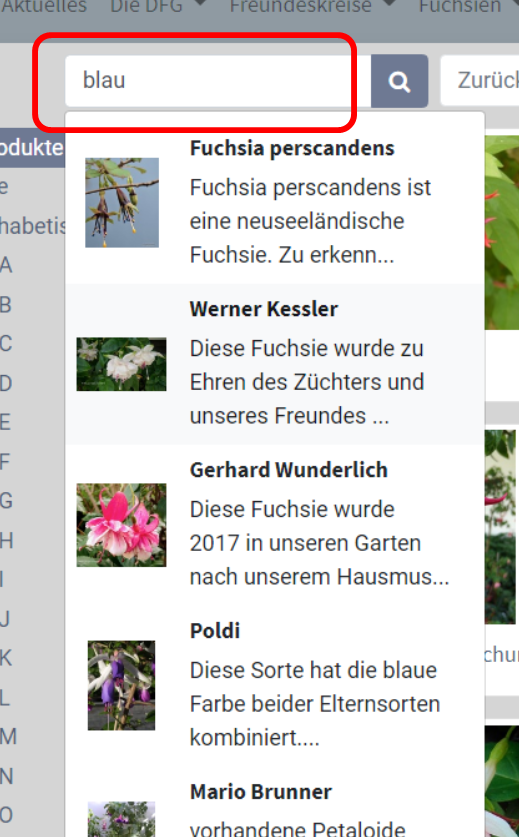Choose the "Werner Kessler" search suggestion
This screenshot has width=519, height=837.
(264, 309)
